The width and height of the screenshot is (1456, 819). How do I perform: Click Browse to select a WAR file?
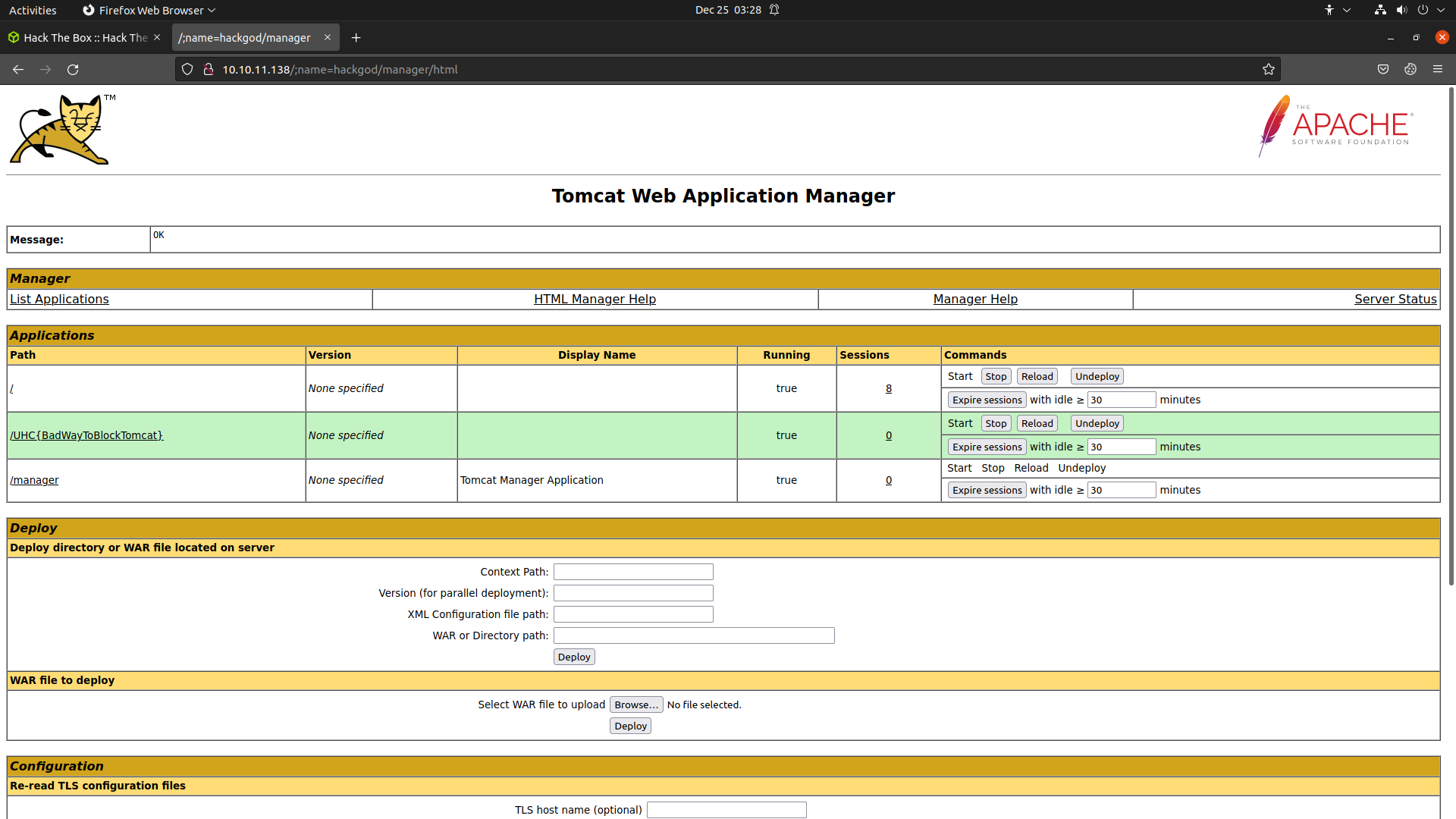(635, 704)
